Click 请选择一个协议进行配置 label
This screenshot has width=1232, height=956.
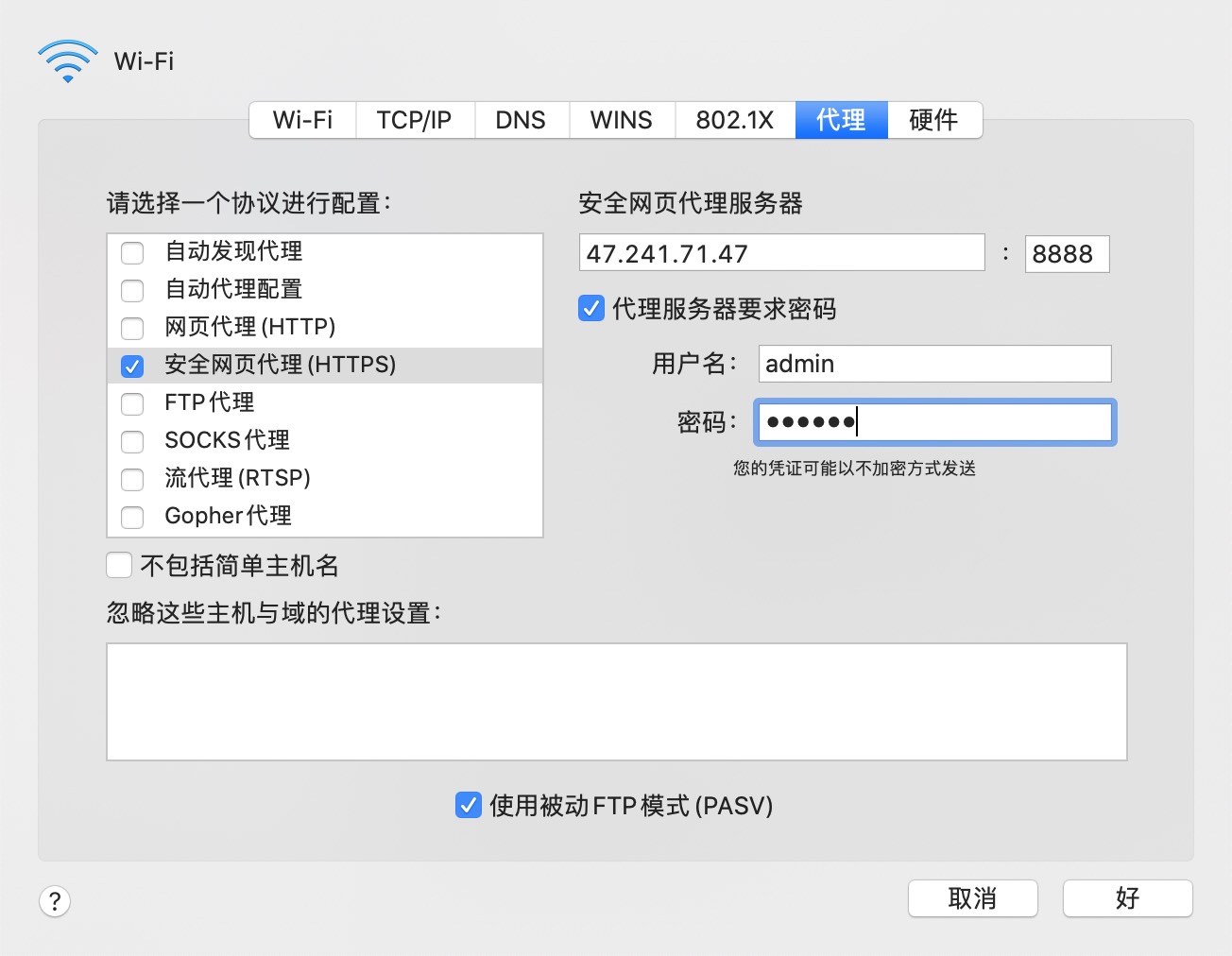point(248,203)
